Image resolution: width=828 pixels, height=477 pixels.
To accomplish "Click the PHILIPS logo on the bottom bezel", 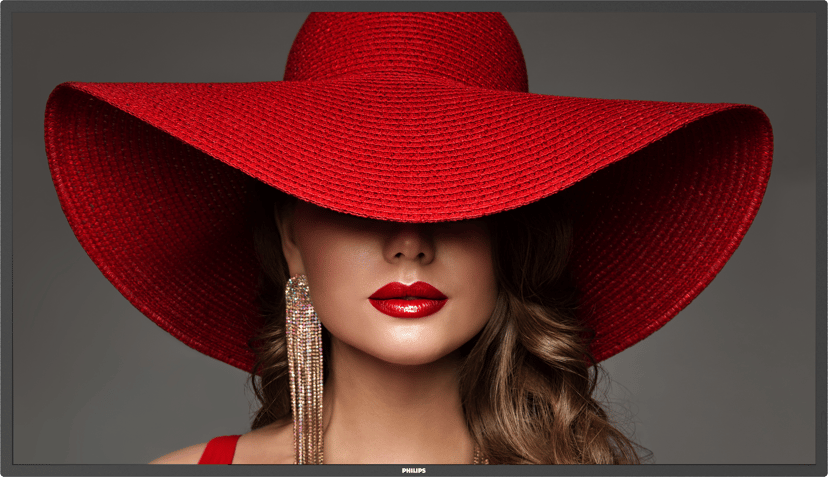I will coord(413,470).
